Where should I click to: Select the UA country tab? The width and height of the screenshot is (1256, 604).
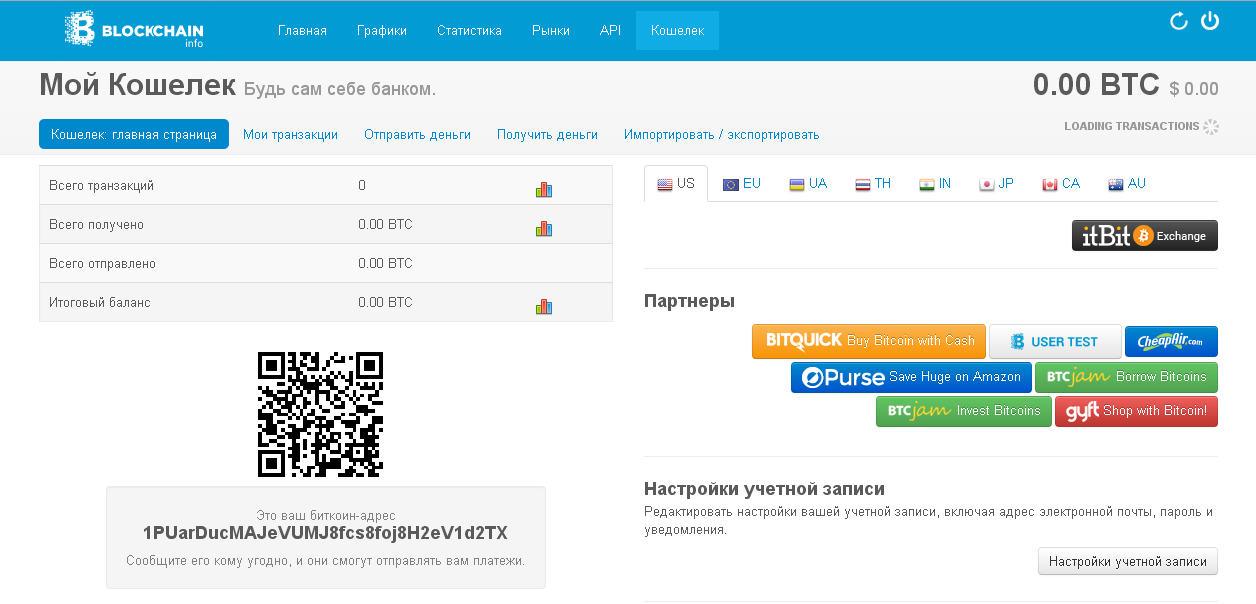coord(808,184)
